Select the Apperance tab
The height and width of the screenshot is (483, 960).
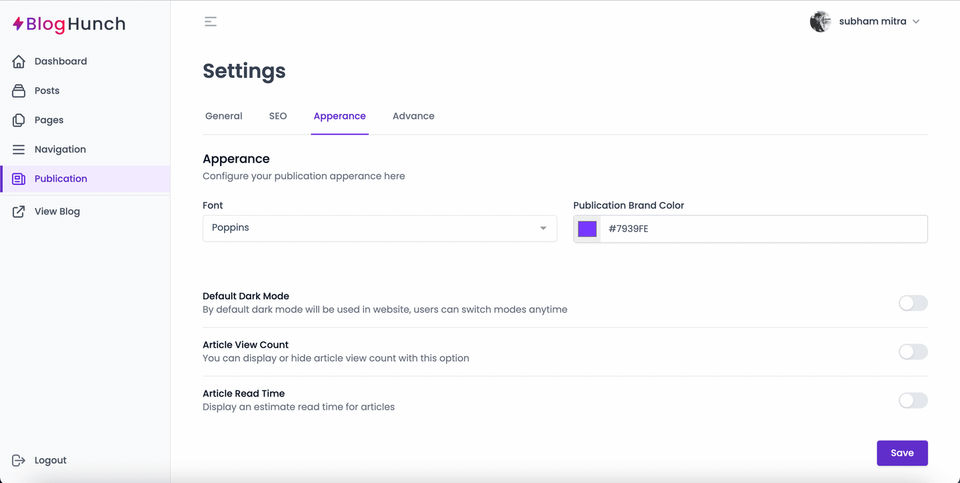[x=340, y=116]
